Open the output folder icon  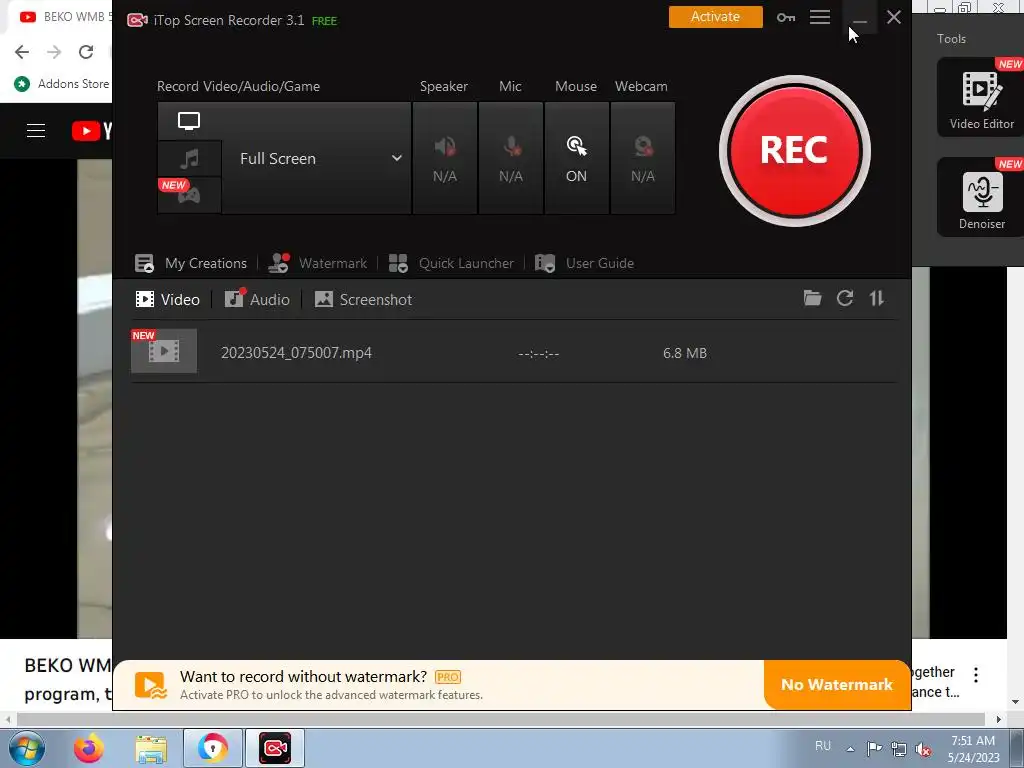click(812, 298)
